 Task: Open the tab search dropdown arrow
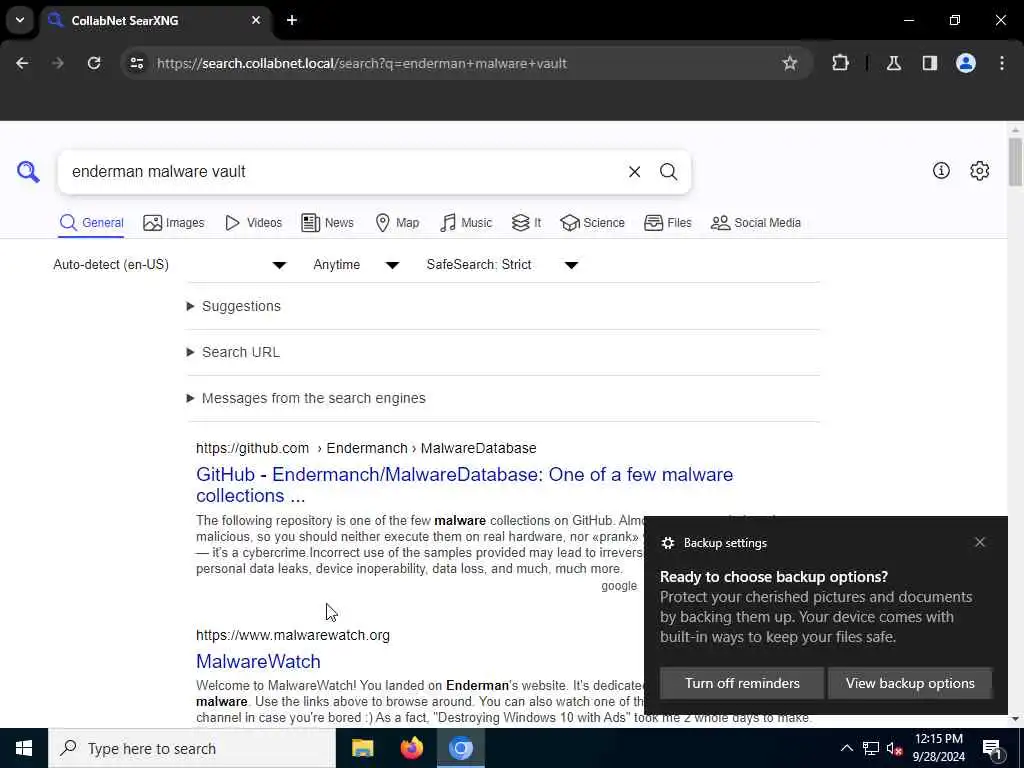20,20
